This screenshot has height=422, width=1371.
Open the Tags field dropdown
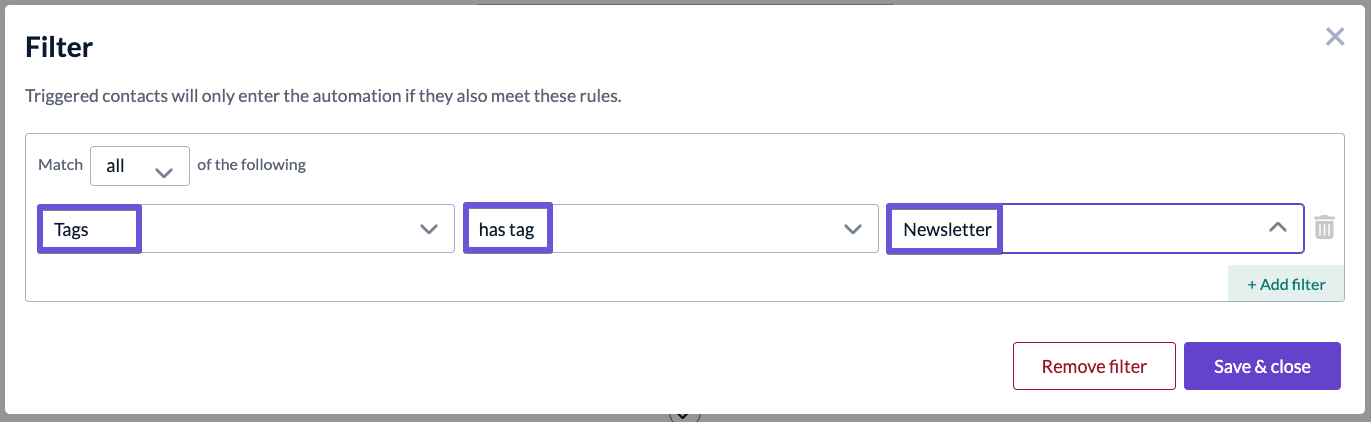(246, 229)
